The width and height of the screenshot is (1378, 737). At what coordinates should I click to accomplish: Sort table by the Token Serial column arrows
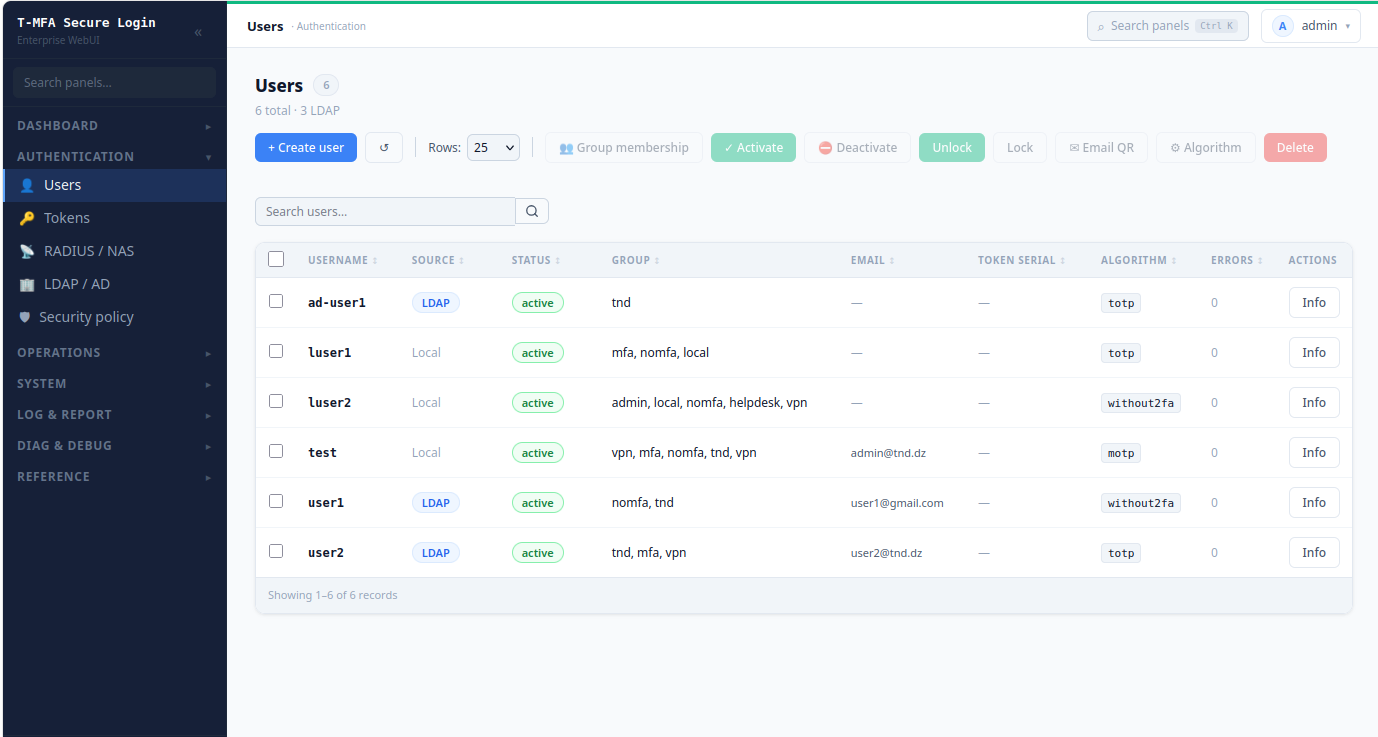tap(1063, 260)
